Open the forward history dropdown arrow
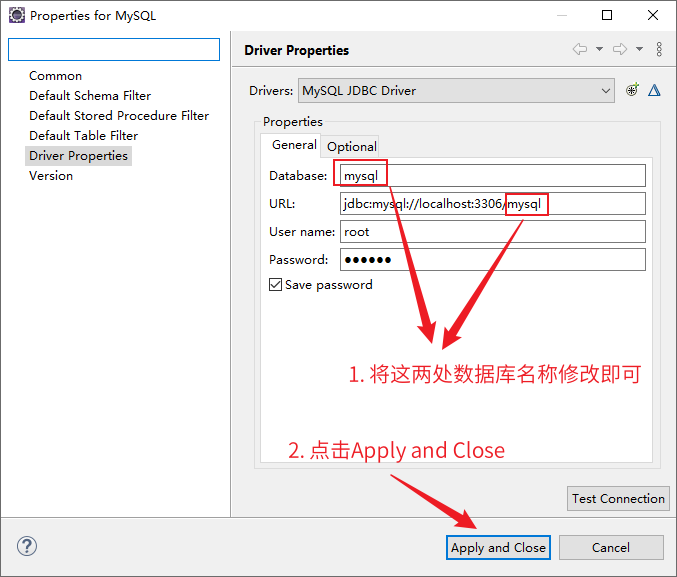The image size is (677, 577). 639,49
